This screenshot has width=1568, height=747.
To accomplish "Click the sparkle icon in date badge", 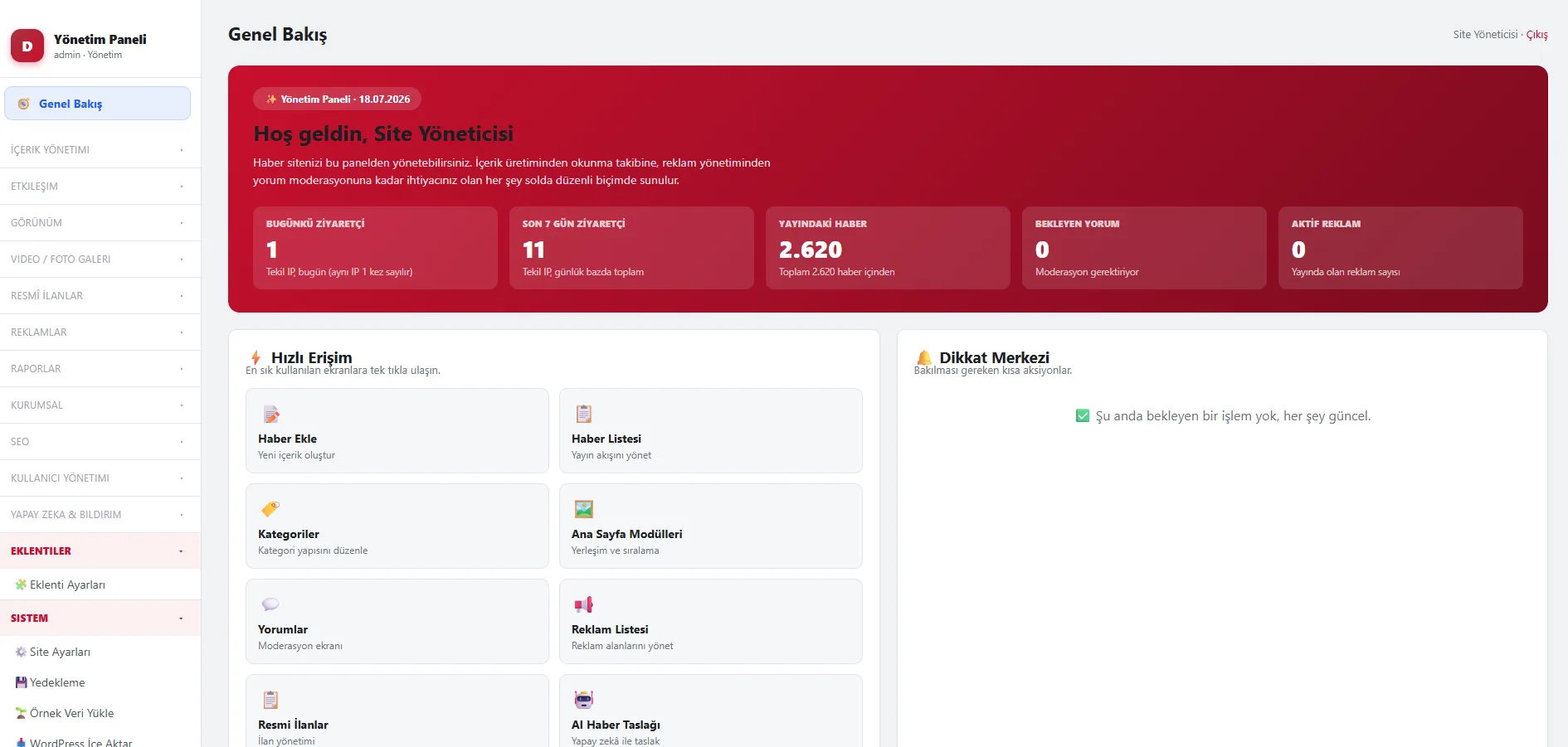I will [x=271, y=99].
